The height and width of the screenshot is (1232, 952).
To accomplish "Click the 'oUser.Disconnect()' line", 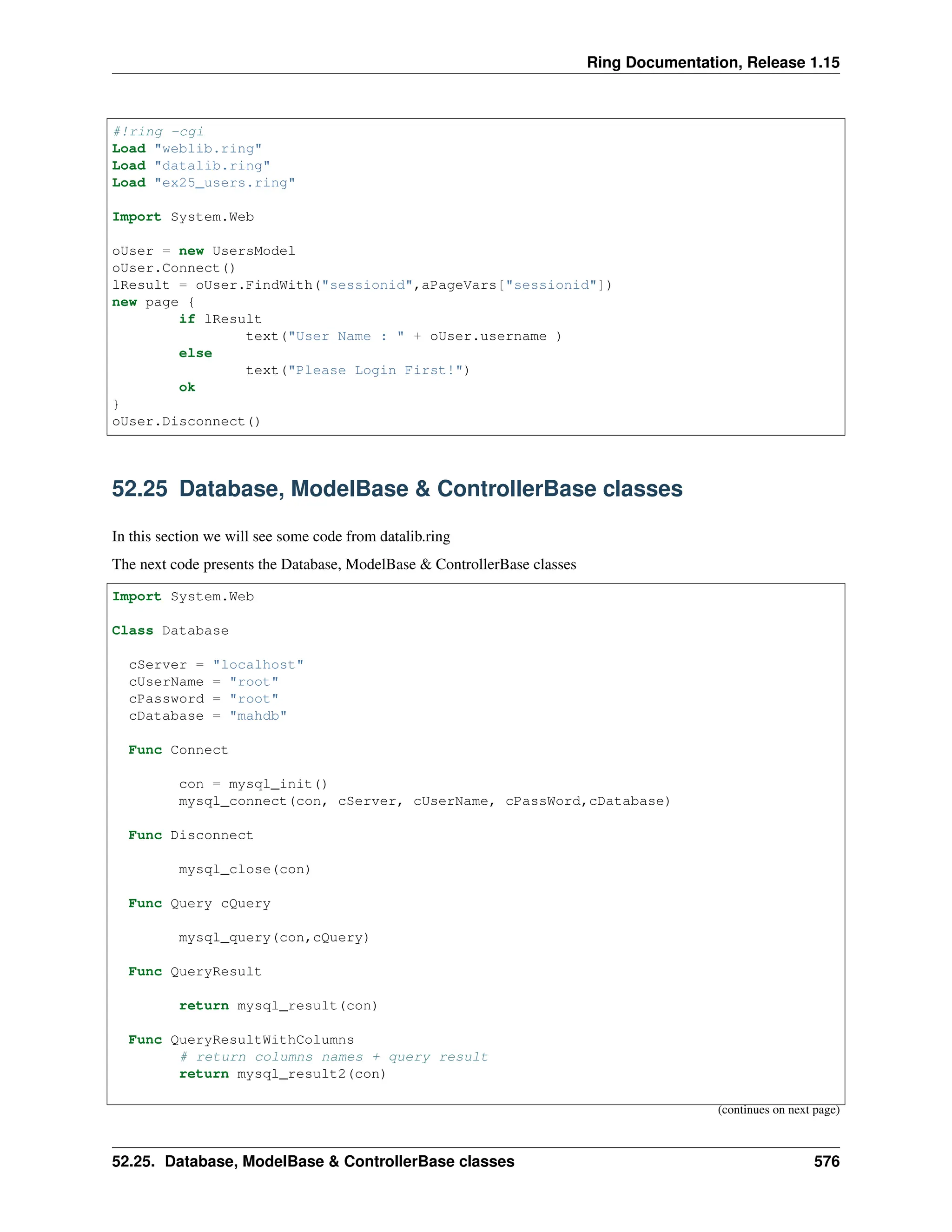I will pyautogui.click(x=186, y=421).
